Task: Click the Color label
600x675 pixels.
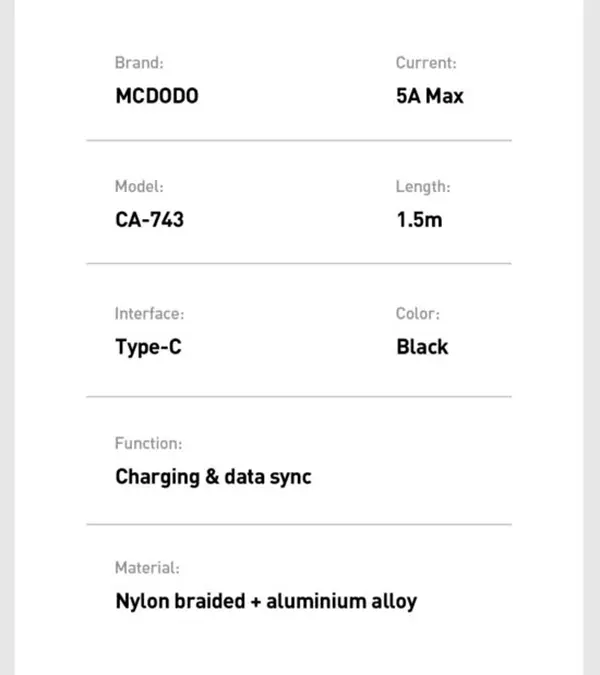Action: click(x=418, y=313)
